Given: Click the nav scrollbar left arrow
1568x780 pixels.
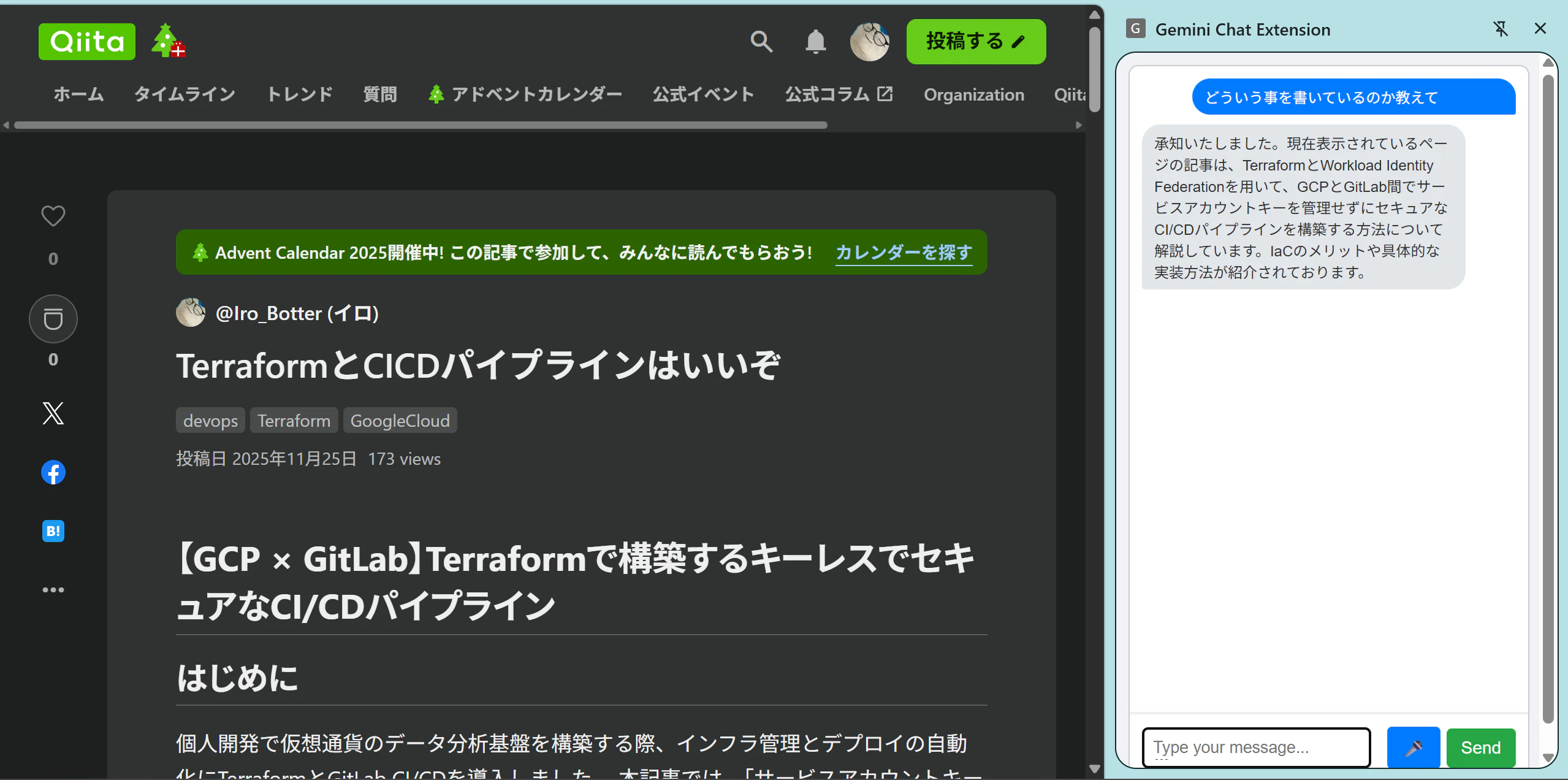Looking at the screenshot, I should [x=6, y=125].
